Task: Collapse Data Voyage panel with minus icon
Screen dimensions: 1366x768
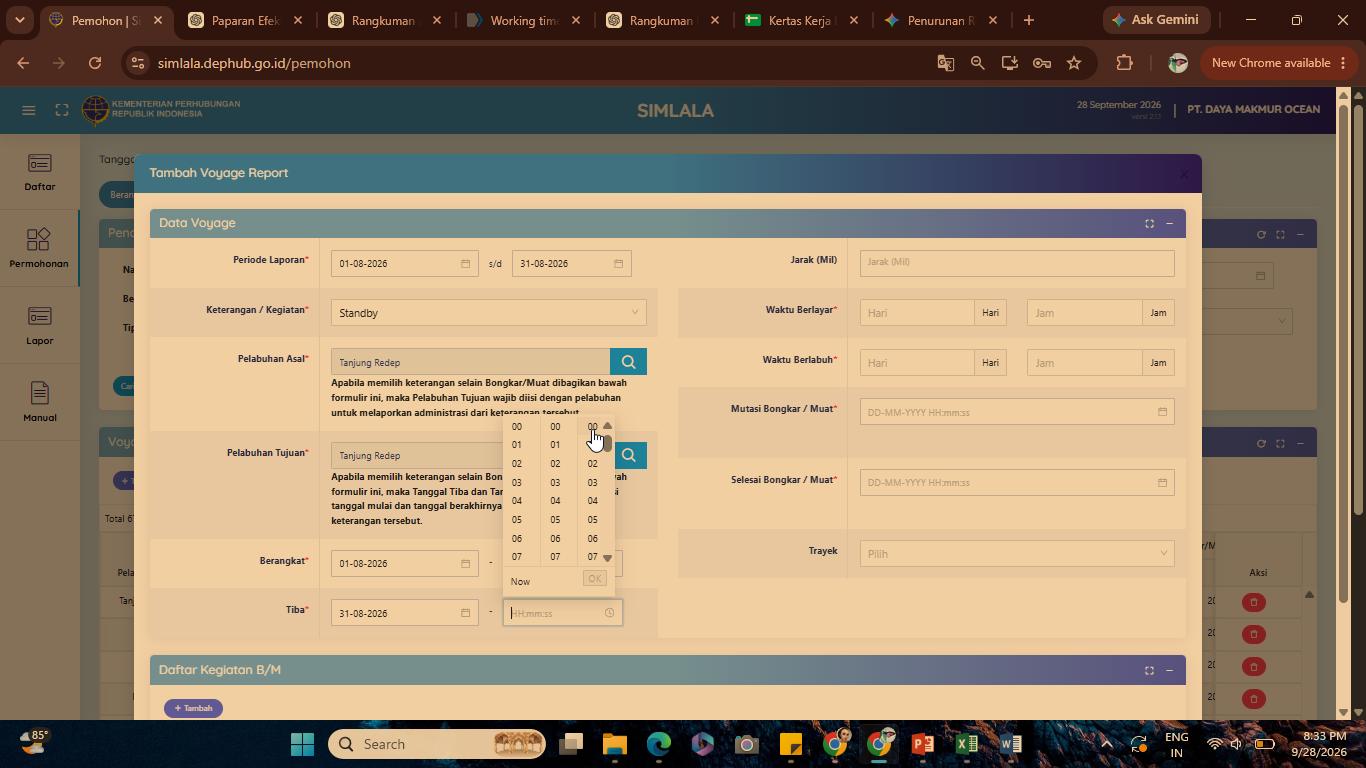Action: [1169, 223]
